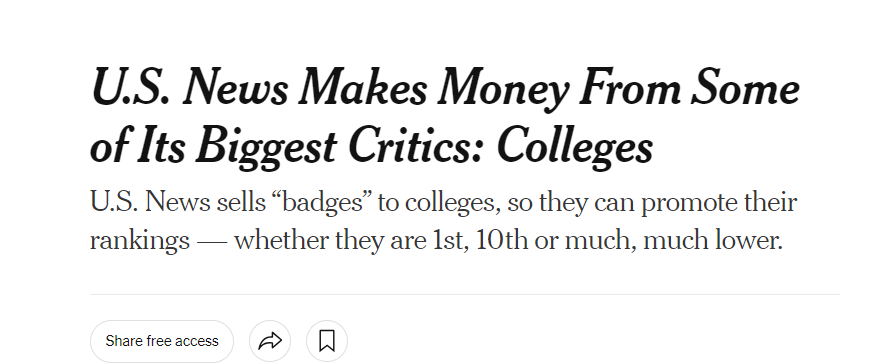Screen dimensions: 877x364
Task: Save the article with the bookmark icon
Action: 327,341
